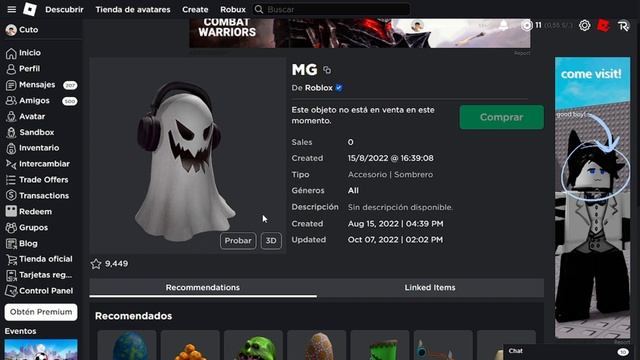Viewport: 640px width, 360px height.
Task: Click the Inventario backpack icon
Action: click(x=11, y=148)
